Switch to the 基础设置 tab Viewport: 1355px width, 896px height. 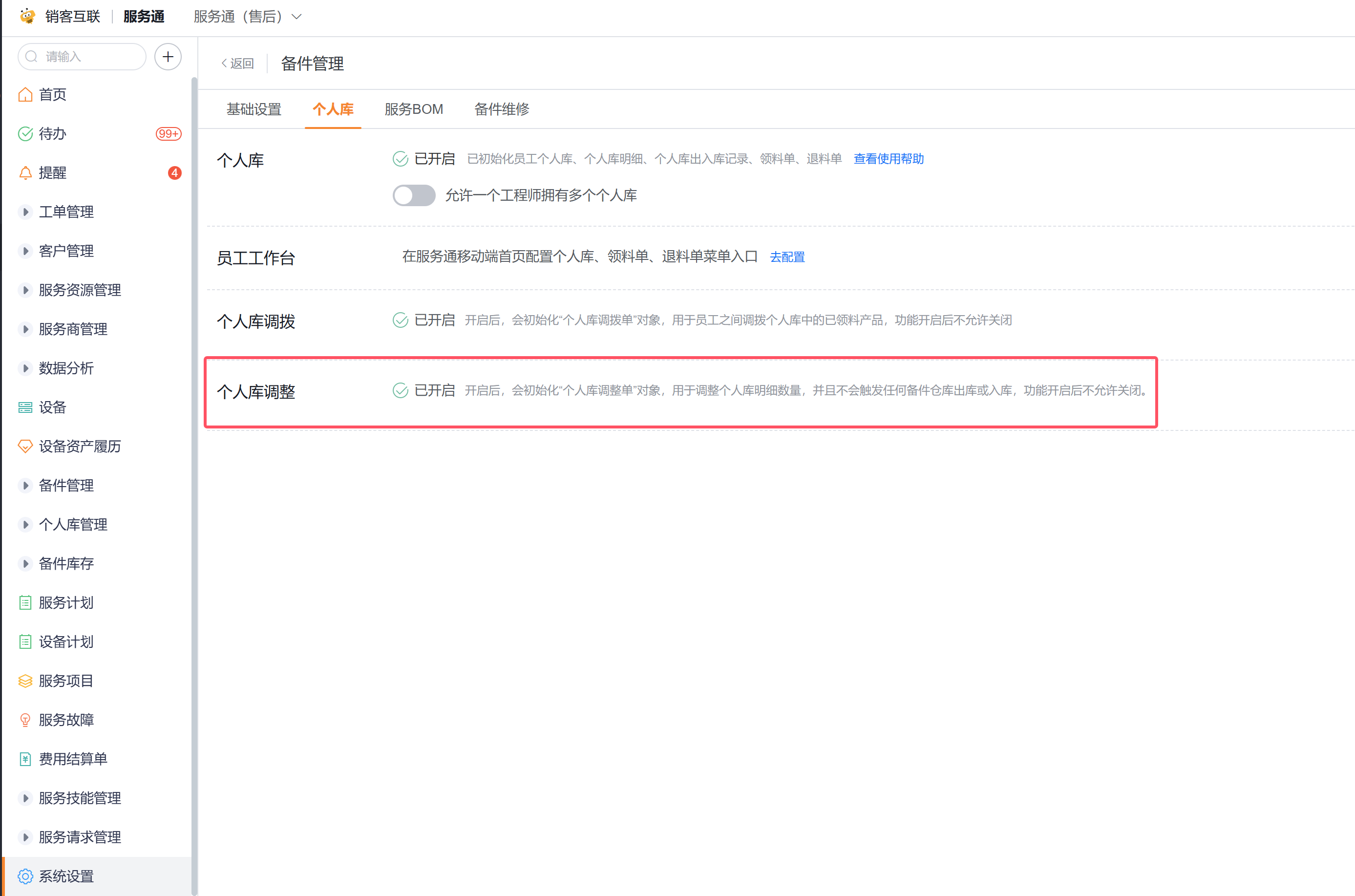254,109
